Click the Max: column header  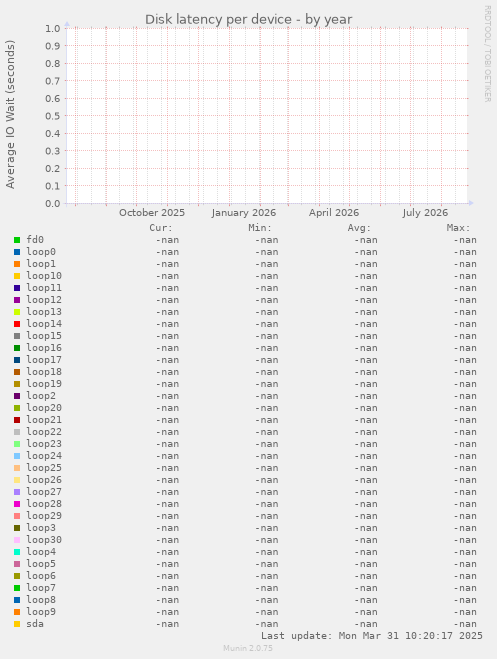(x=458, y=228)
